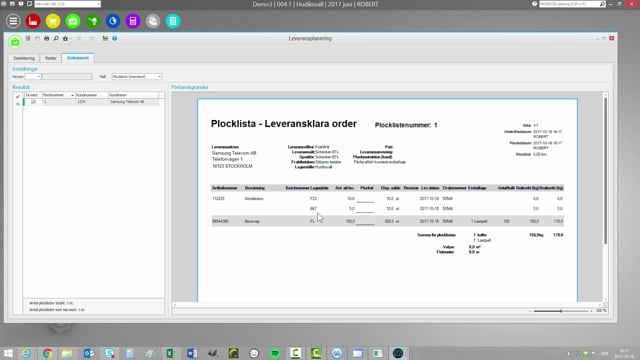Click the blue help icon in window toolbar
The height and width of the screenshot is (360, 640).
115,38
